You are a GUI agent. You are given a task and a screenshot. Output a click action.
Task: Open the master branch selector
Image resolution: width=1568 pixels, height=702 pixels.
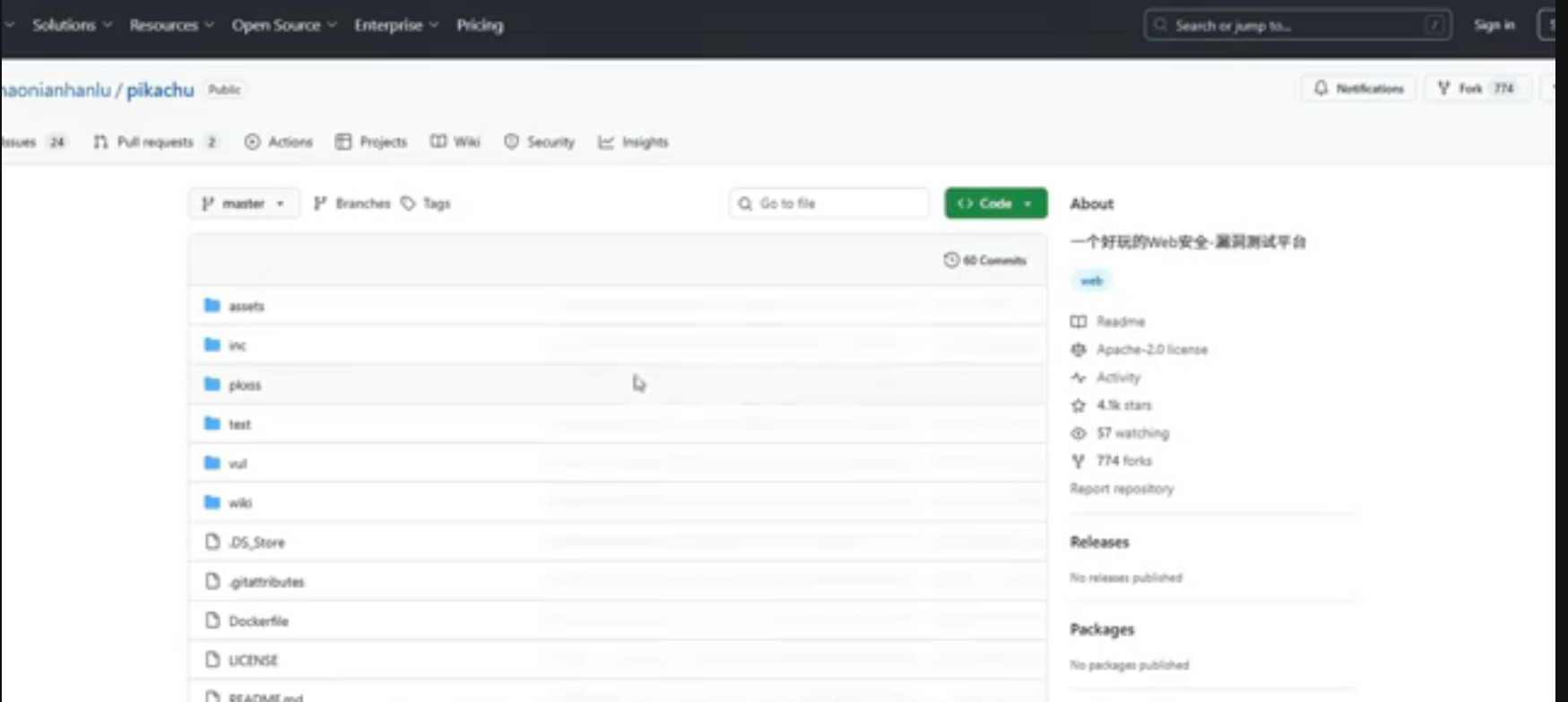click(x=244, y=204)
